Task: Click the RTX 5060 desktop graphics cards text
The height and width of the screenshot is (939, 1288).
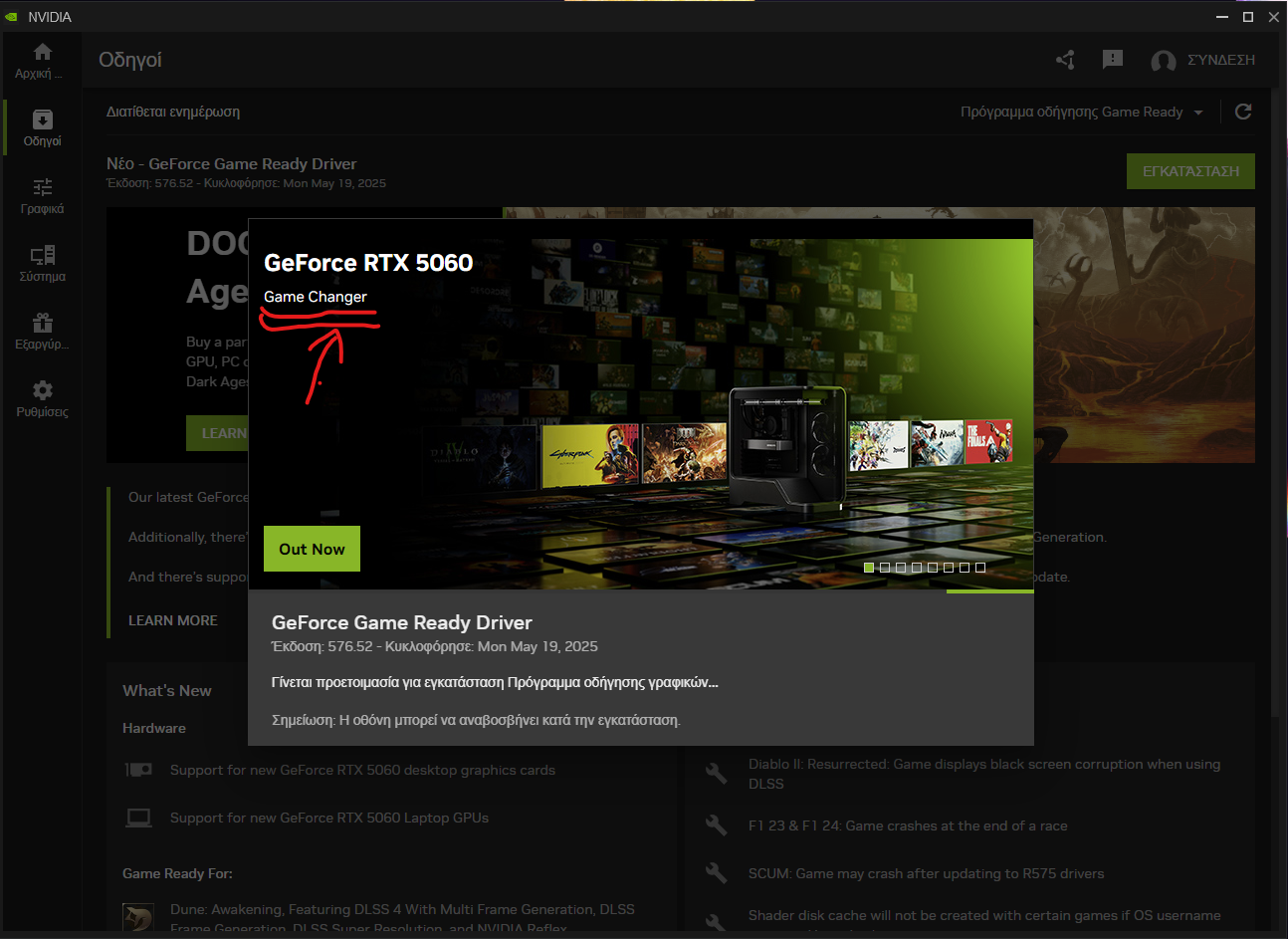Action: click(363, 770)
